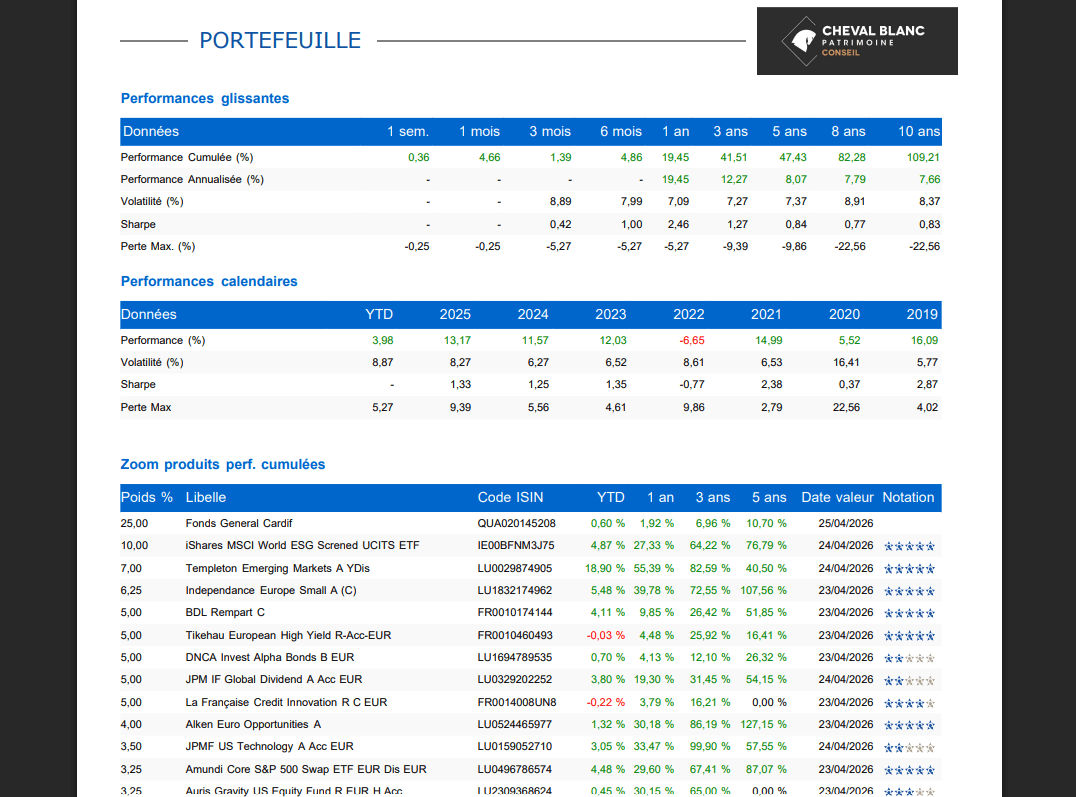
Task: Click the 25/04/2026 date valeur
Action: pos(845,523)
